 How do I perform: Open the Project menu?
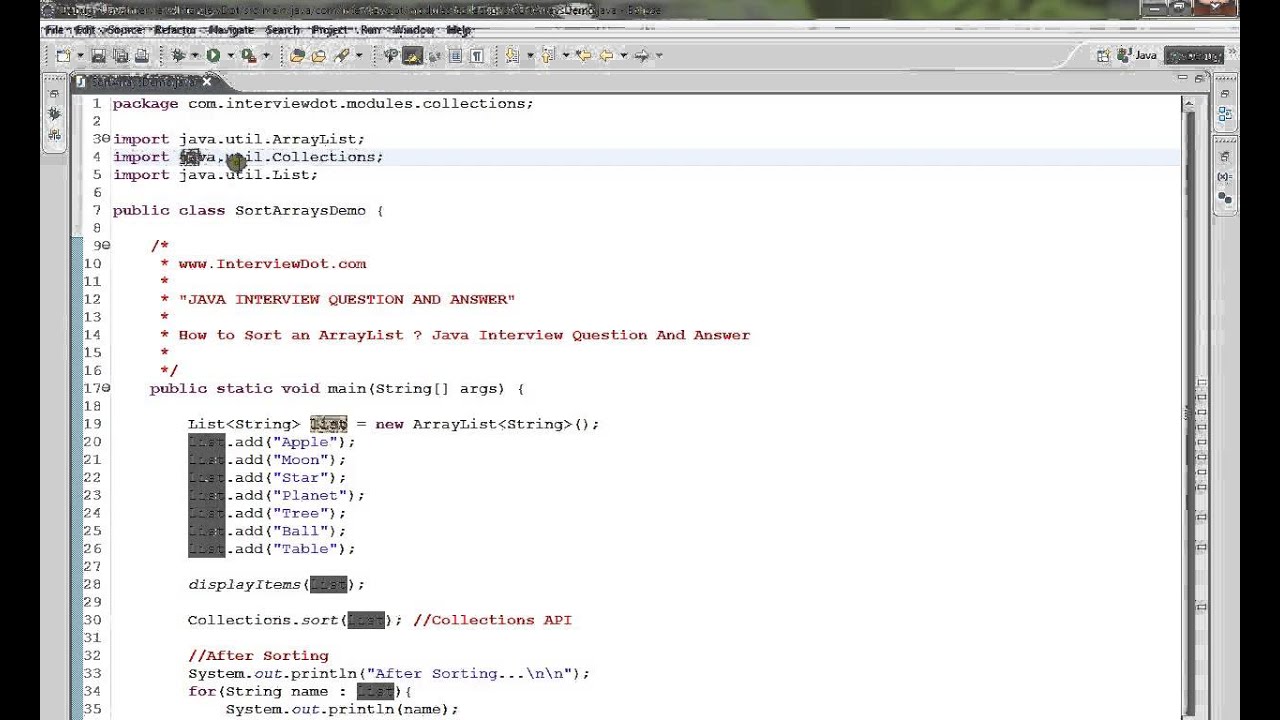pyautogui.click(x=329, y=30)
